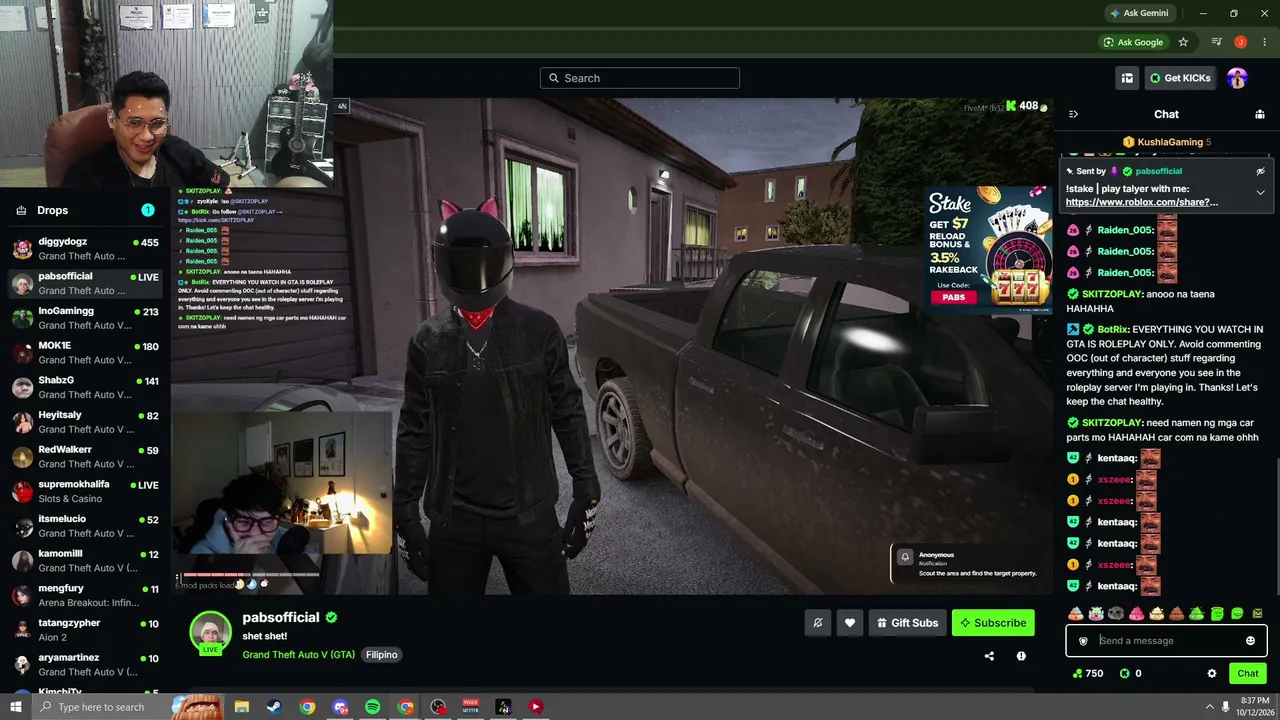
Task: Click the Get KICKs button
Action: [x=1180, y=78]
